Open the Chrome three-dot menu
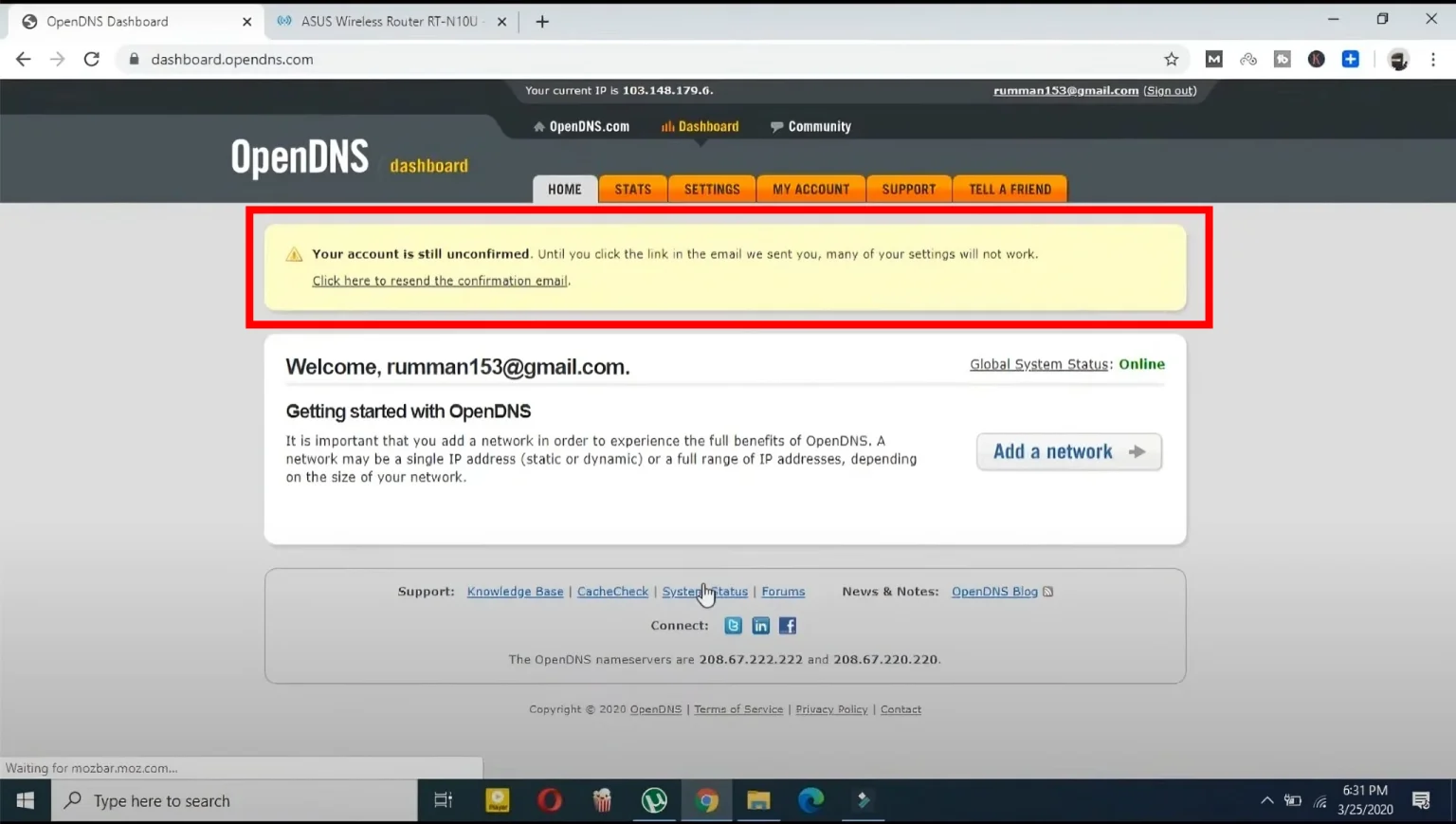Viewport: 1456px width, 824px height. pyautogui.click(x=1434, y=59)
